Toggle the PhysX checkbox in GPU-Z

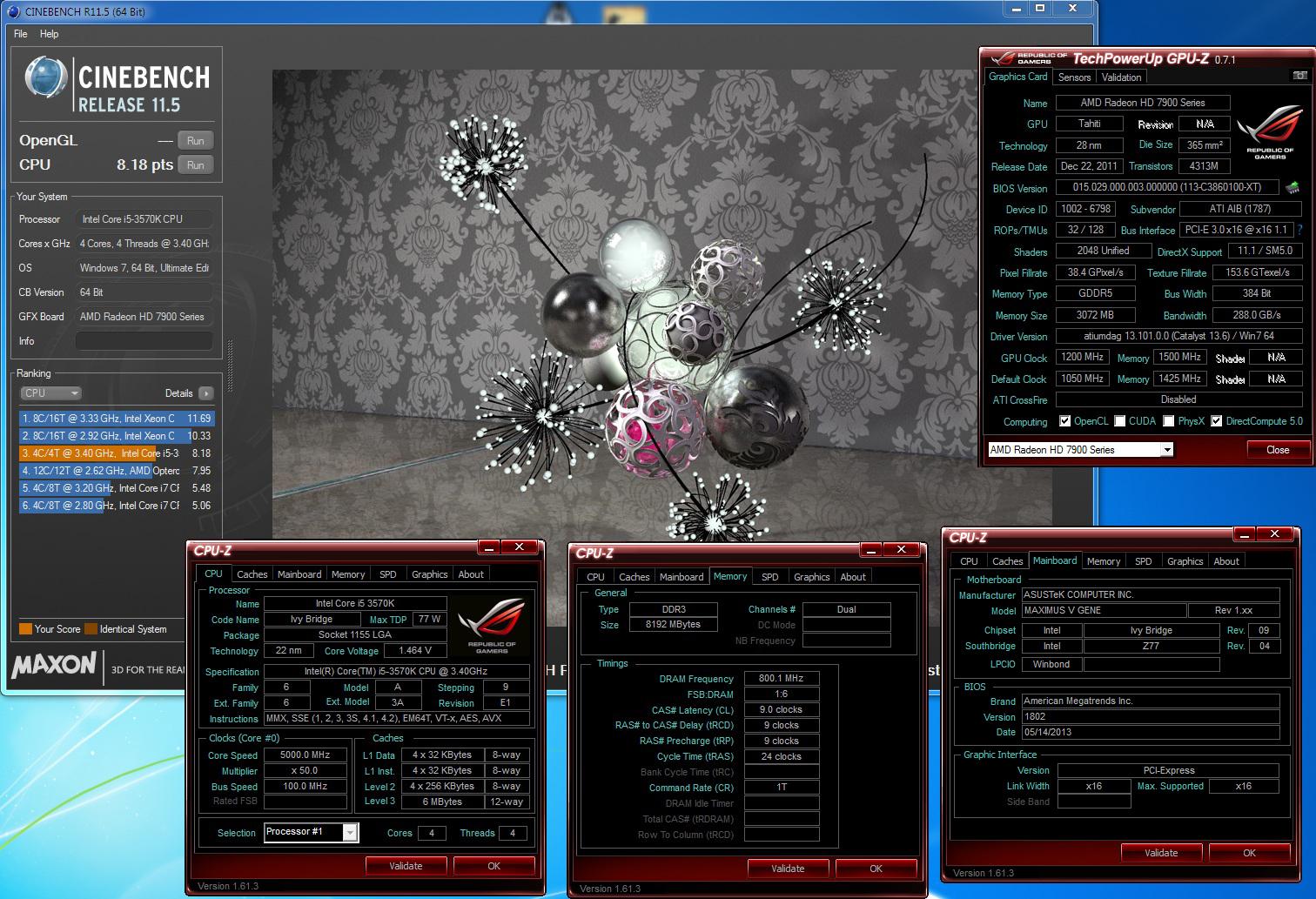pyautogui.click(x=1169, y=421)
